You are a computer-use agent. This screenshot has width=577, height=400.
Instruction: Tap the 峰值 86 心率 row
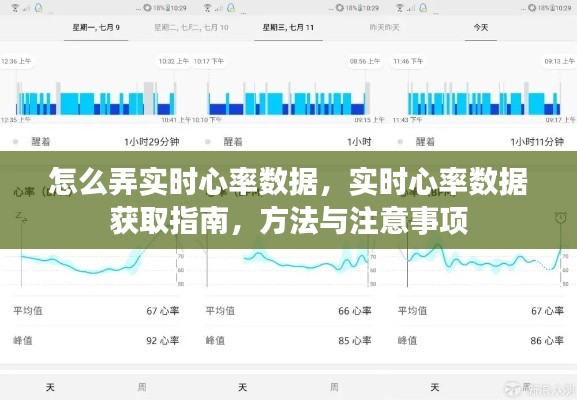point(481,341)
